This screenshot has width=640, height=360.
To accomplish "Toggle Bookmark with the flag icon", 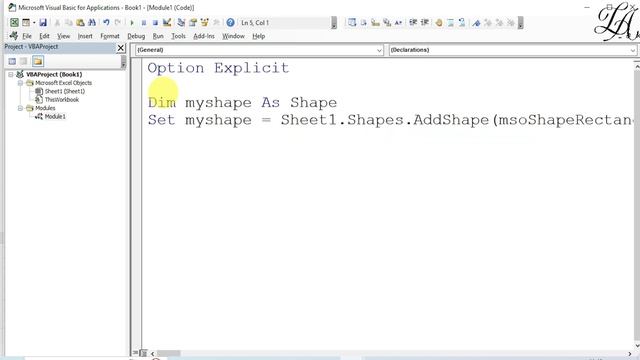I will (476, 22).
